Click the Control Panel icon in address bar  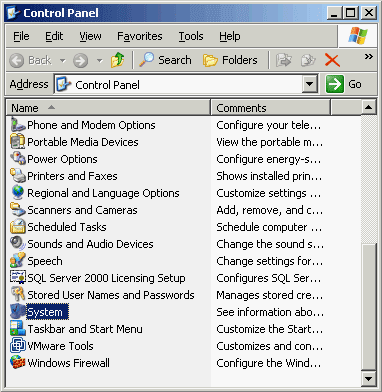[x=64, y=84]
